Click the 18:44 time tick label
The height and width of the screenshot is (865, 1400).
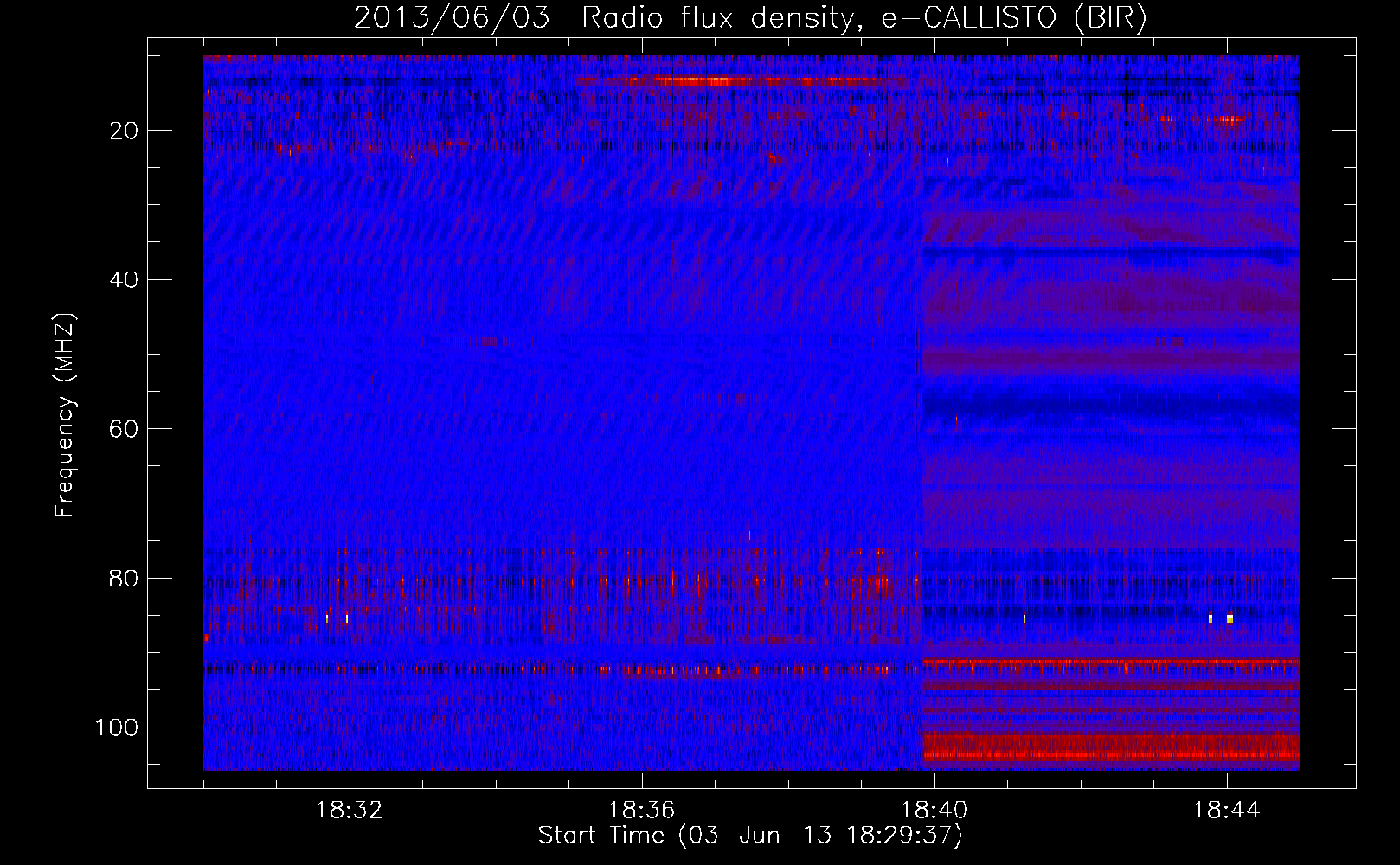(1226, 811)
